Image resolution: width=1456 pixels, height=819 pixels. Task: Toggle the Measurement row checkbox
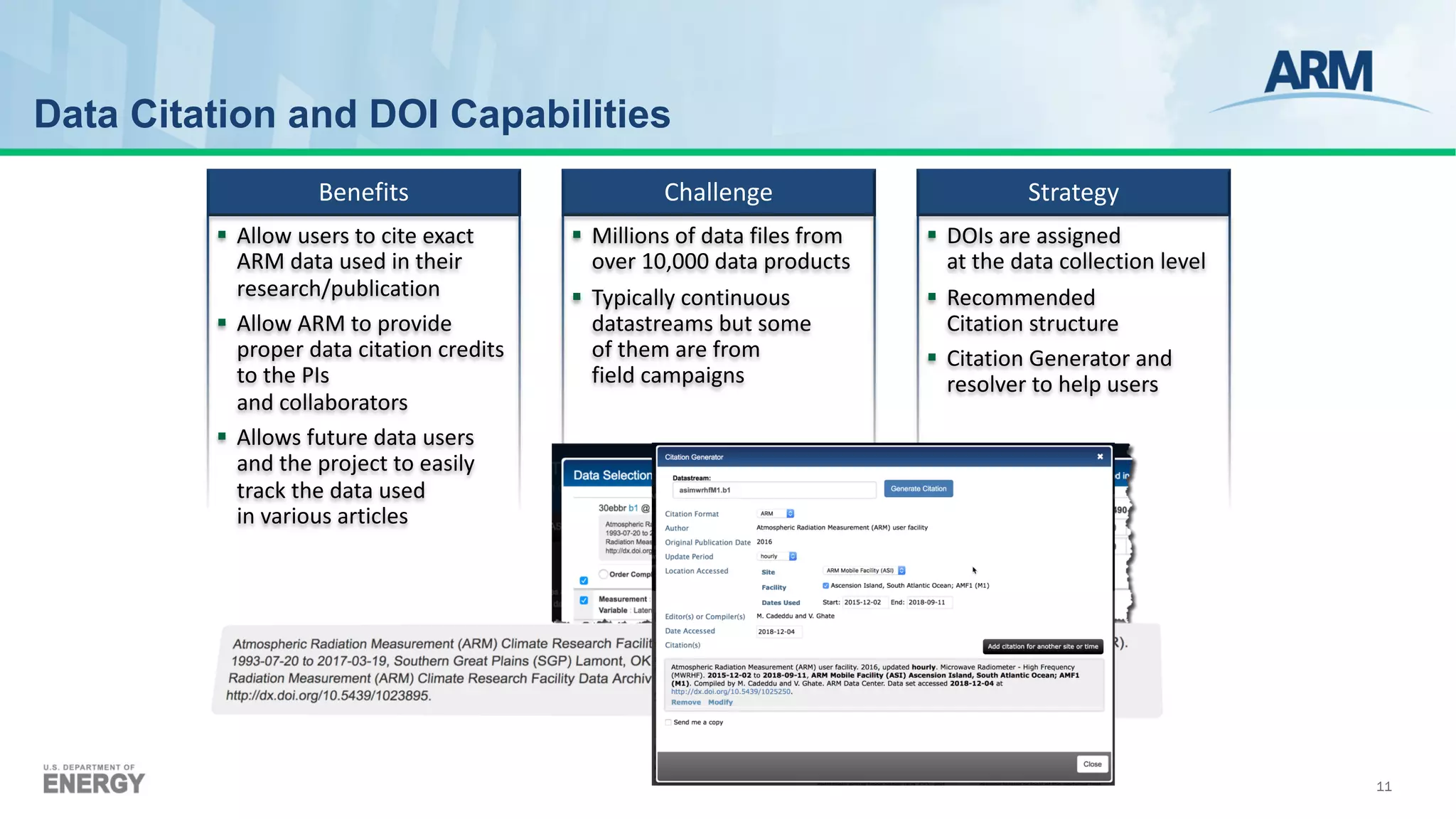click(x=584, y=600)
